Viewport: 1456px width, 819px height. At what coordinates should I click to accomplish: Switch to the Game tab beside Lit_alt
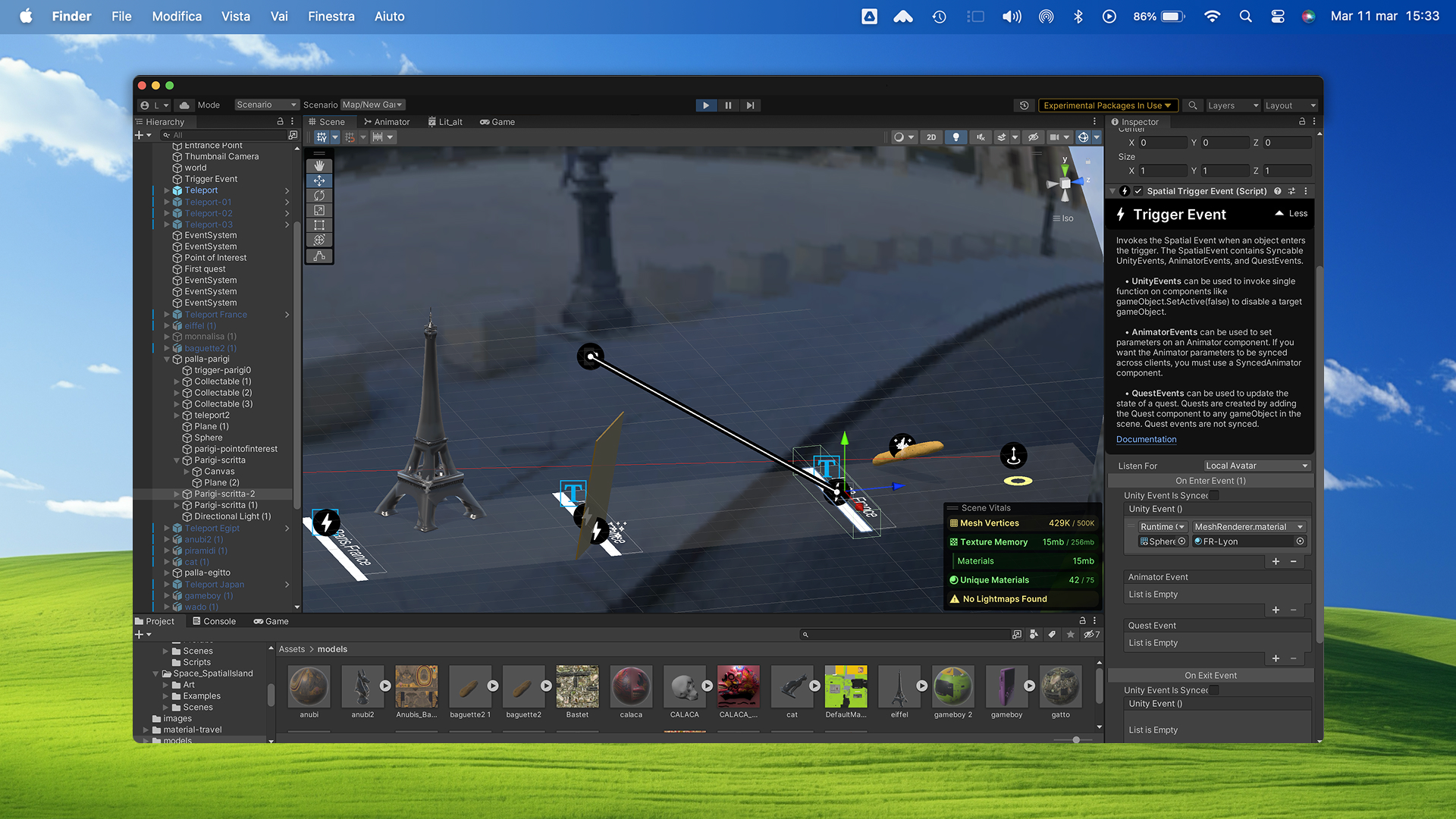coord(497,121)
